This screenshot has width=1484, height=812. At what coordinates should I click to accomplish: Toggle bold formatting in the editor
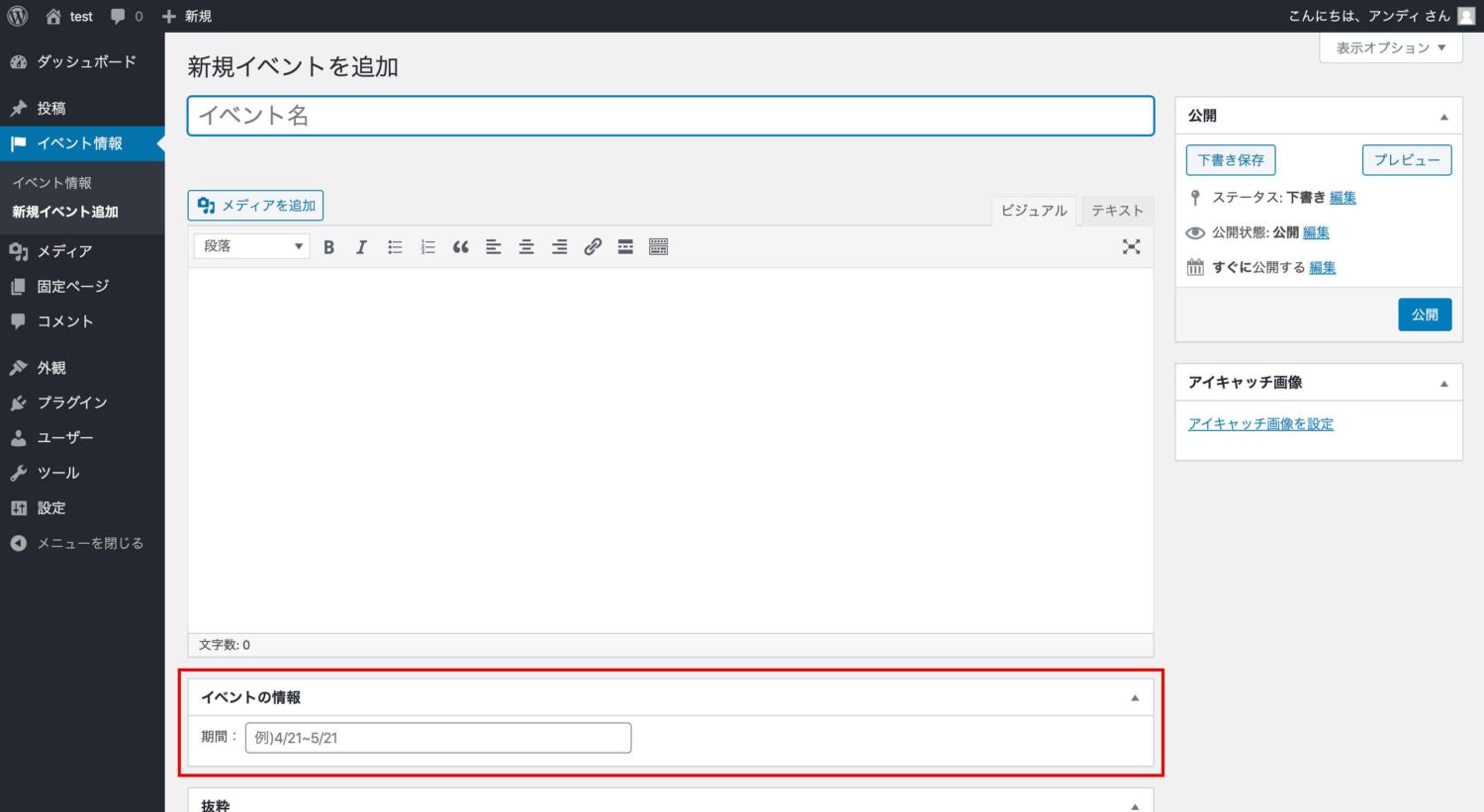point(328,246)
